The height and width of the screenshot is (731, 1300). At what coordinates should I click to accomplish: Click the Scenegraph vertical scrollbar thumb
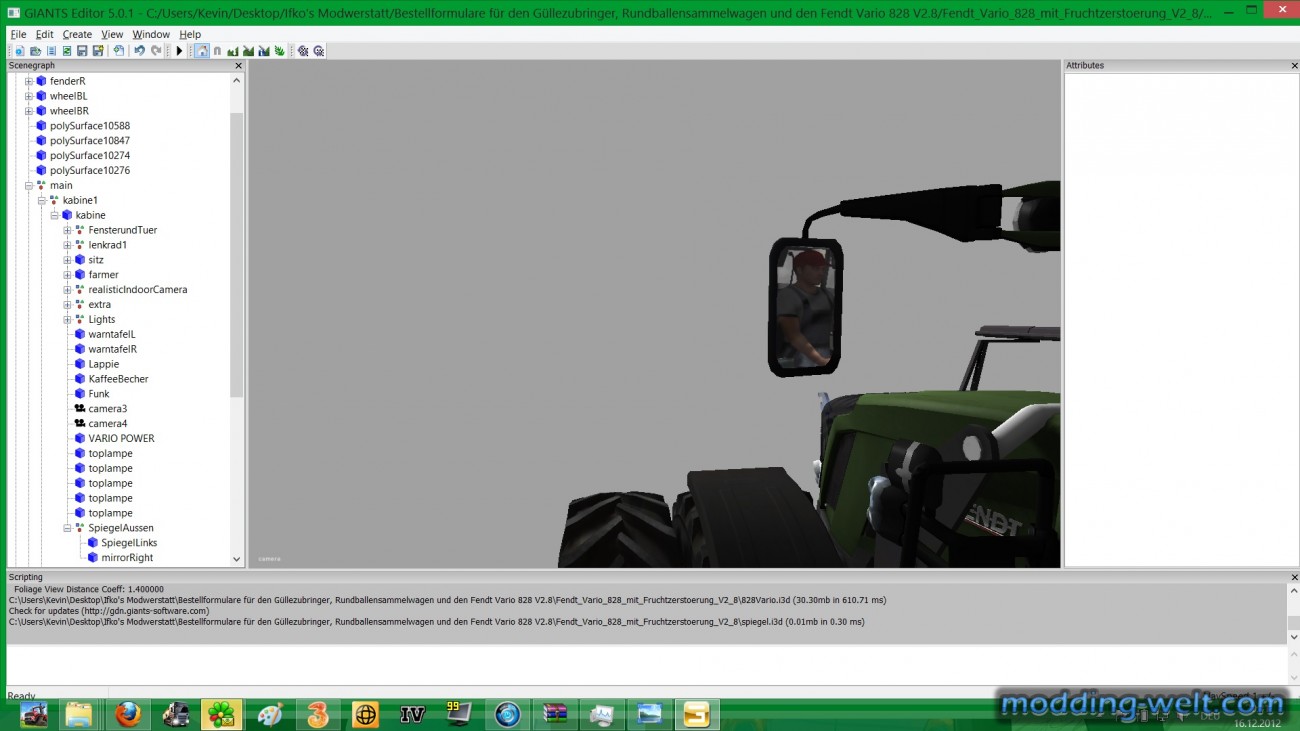[x=237, y=255]
